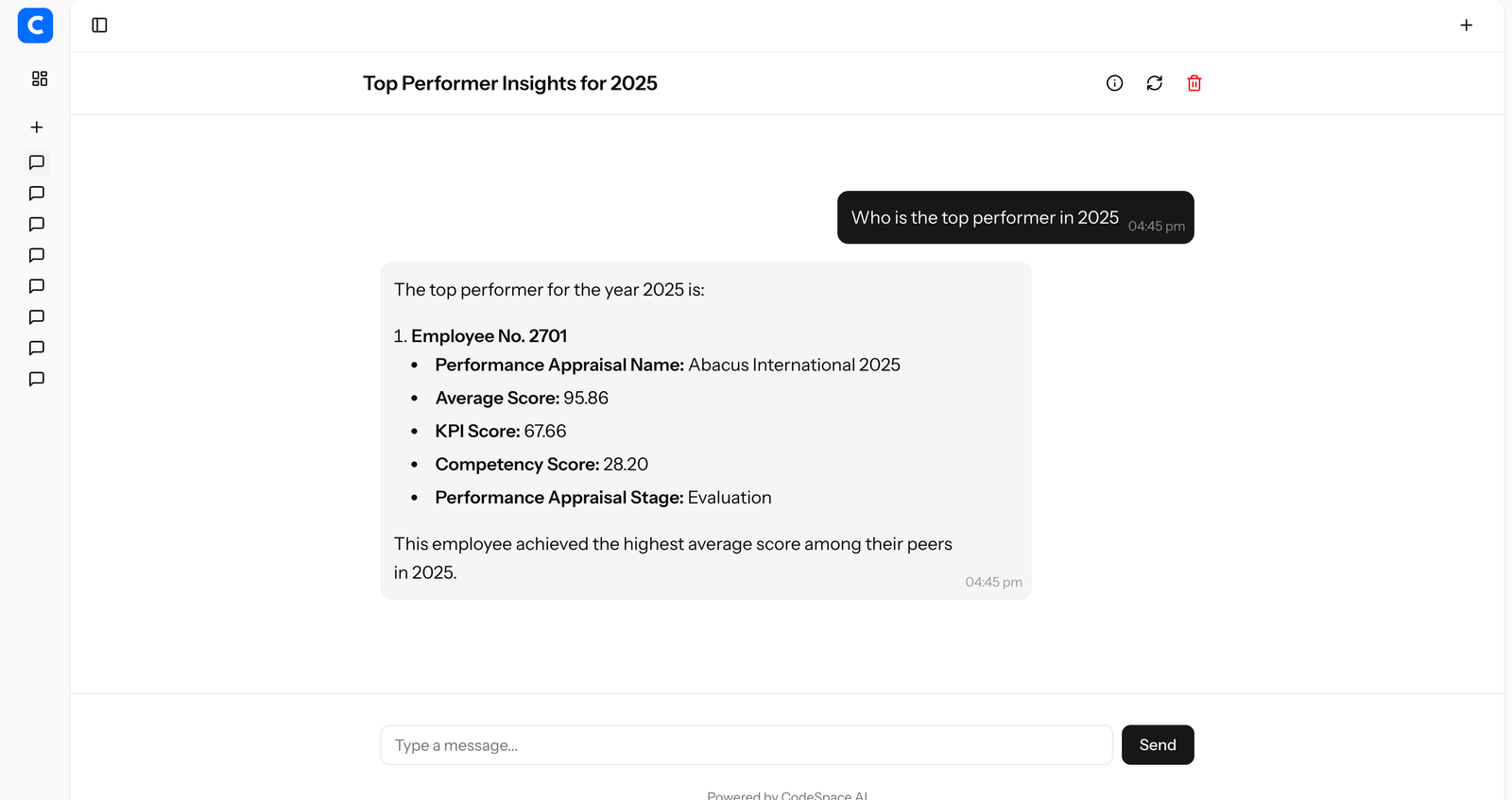Screen dimensions: 1512x800
Task: Toggle the sidebar panel icon
Action: pos(99,26)
